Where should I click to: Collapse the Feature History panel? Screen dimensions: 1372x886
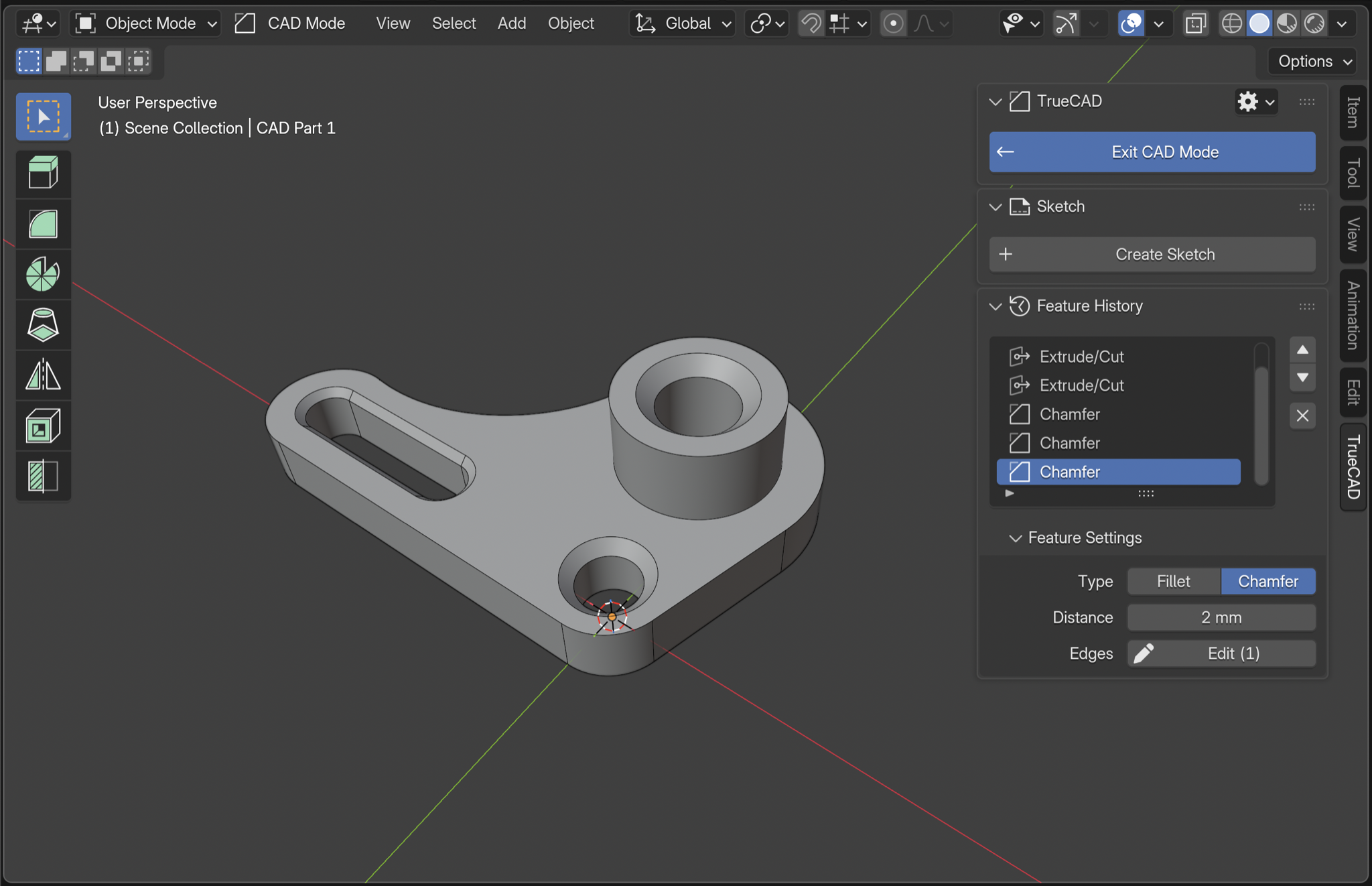coord(996,306)
